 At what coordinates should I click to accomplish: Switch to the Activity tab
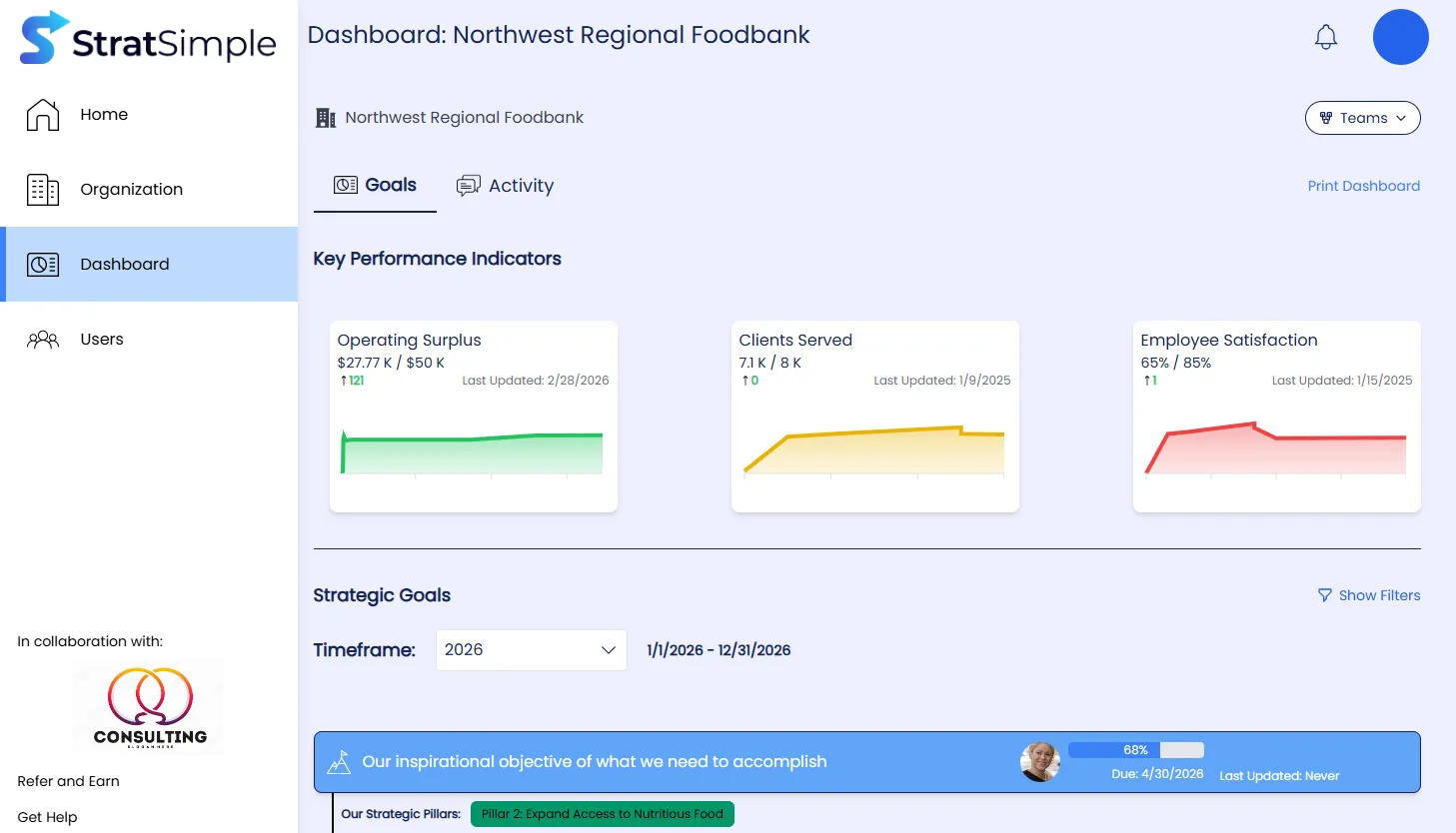point(505,186)
